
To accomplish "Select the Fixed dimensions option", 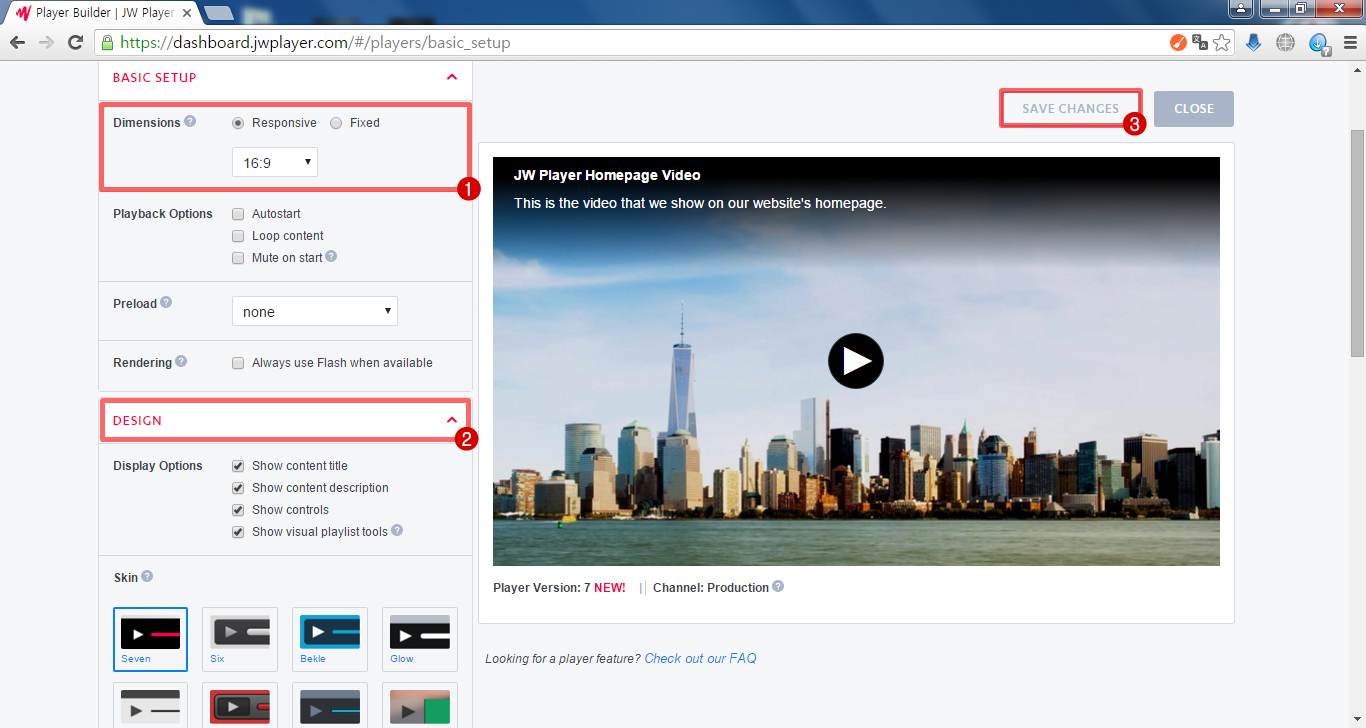I will [336, 123].
